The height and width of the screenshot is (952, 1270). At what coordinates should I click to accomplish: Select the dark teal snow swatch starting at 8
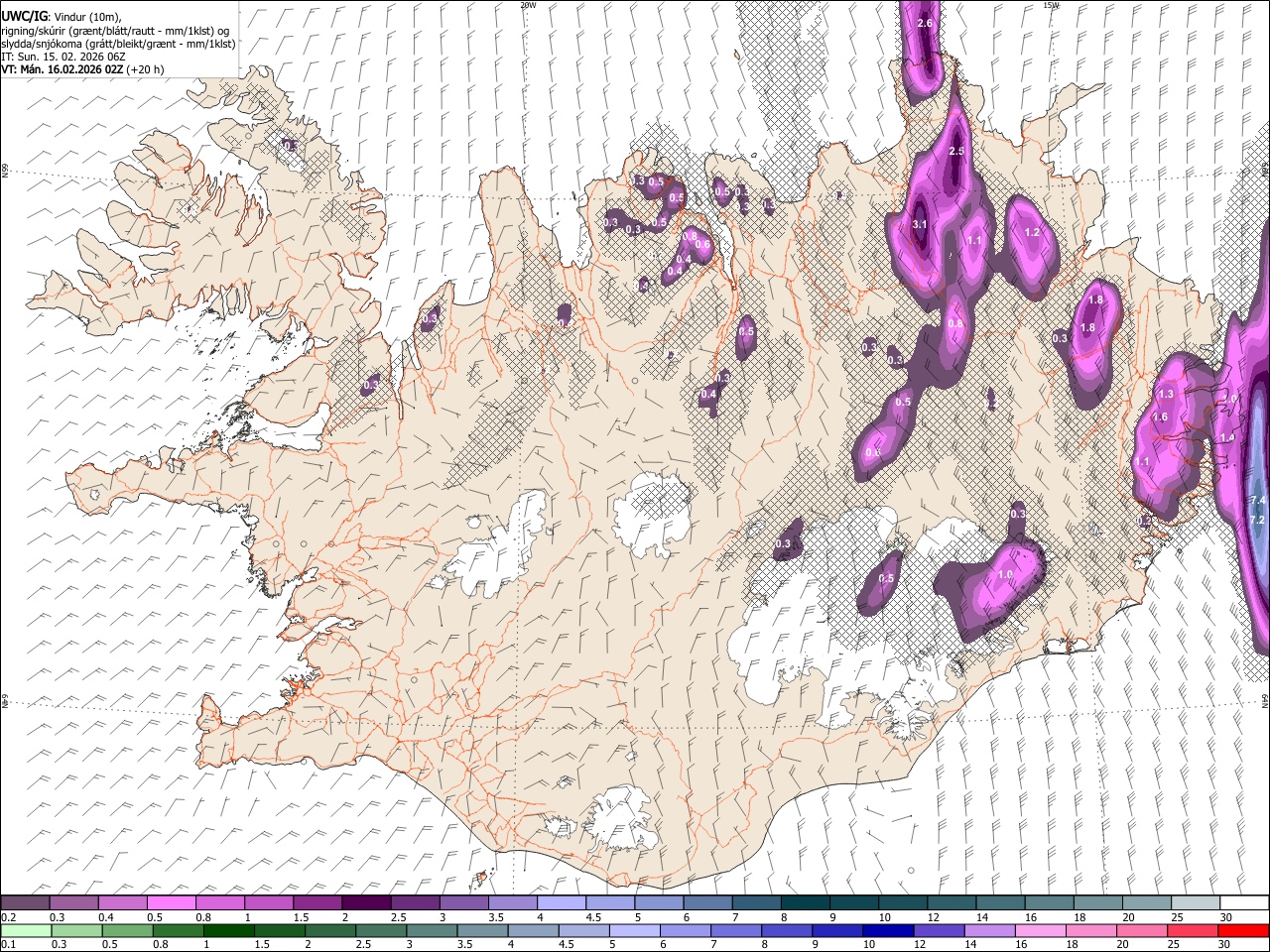[x=804, y=903]
